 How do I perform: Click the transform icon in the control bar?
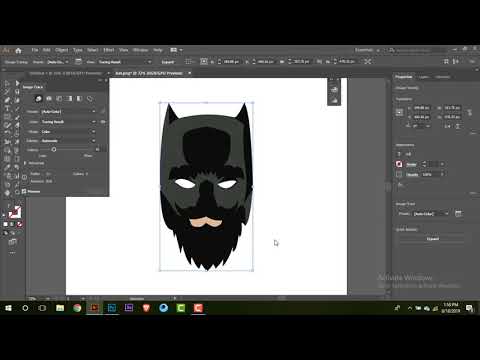(204, 61)
